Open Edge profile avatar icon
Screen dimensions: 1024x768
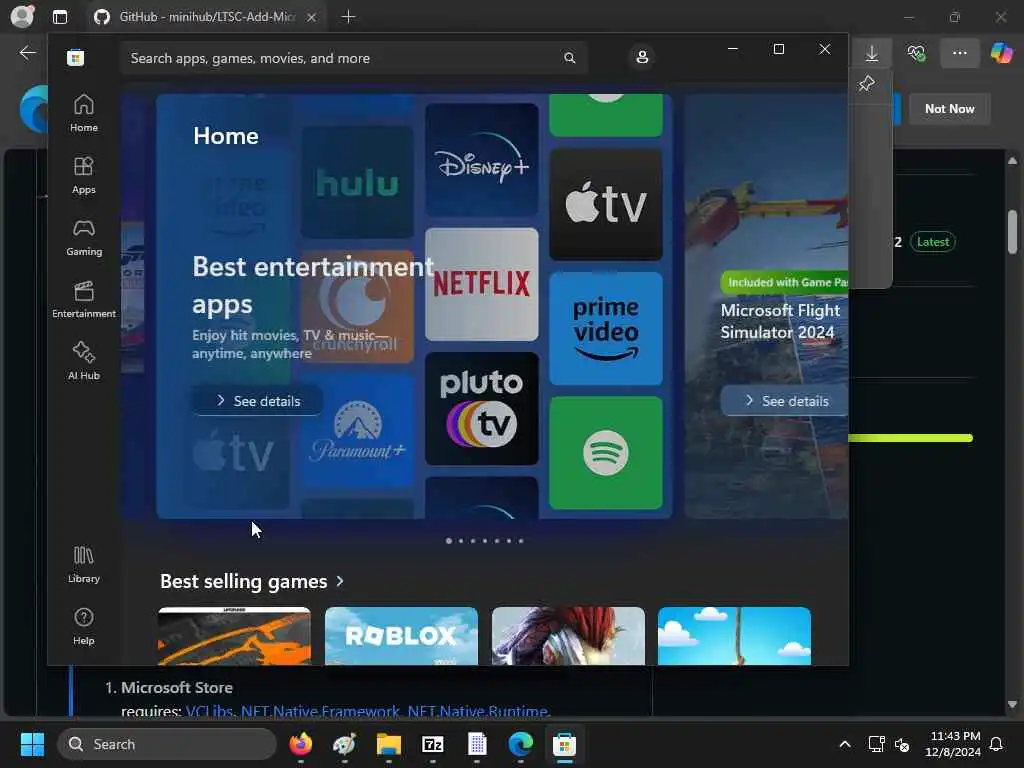pyautogui.click(x=22, y=16)
